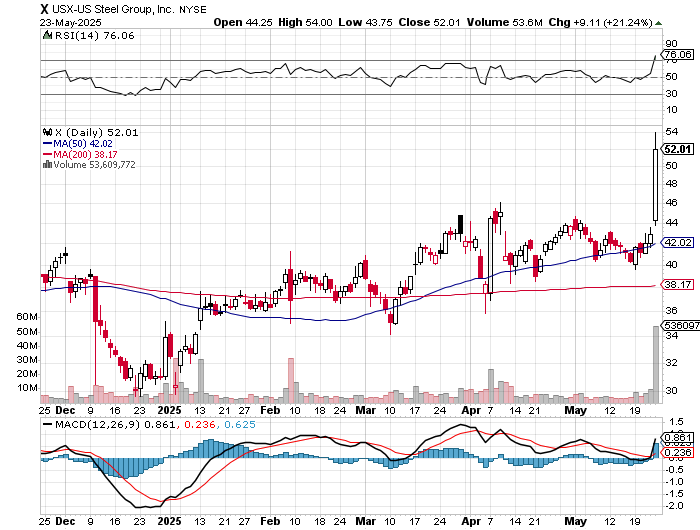Click the boxed 52.01 price tag on the right axis
The height and width of the screenshot is (530, 700).
click(x=678, y=149)
